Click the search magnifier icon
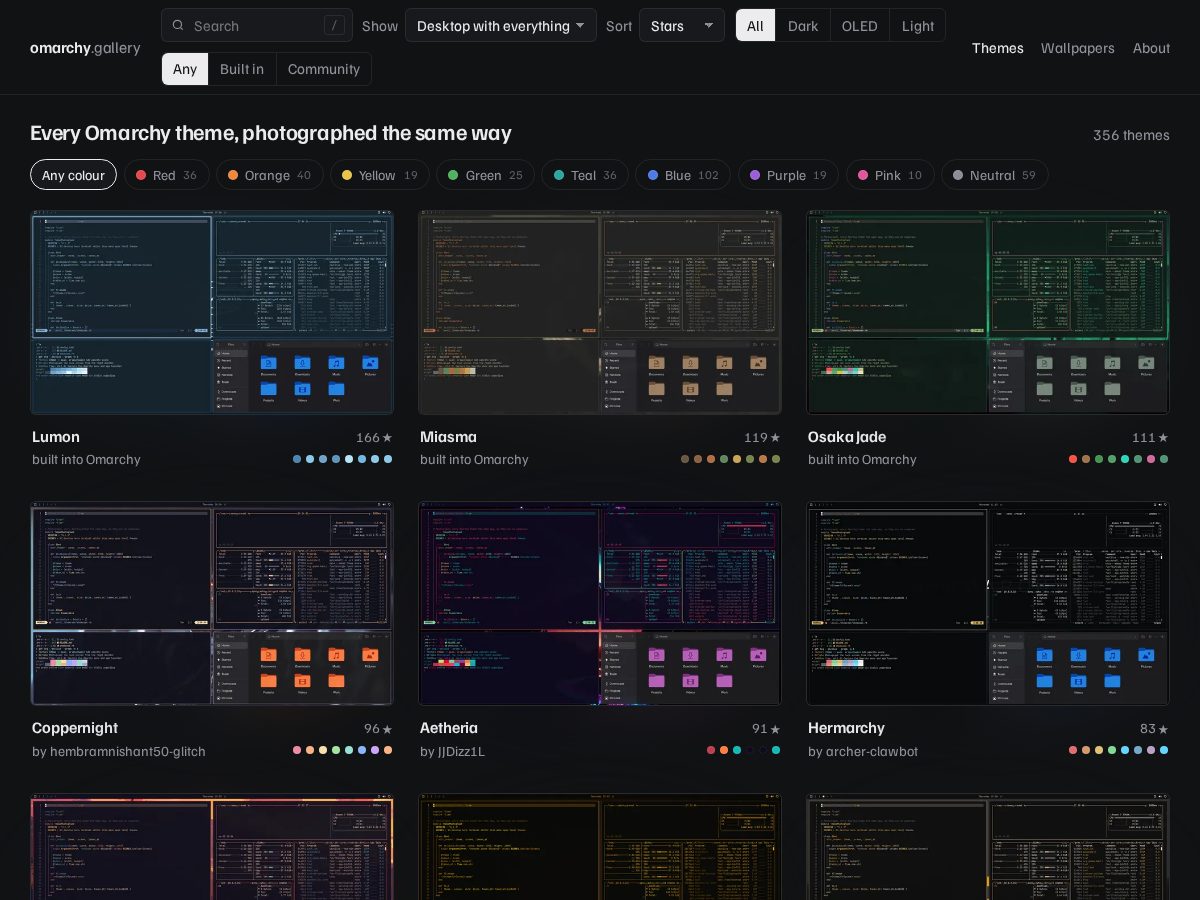1200x900 pixels. pyautogui.click(x=178, y=26)
